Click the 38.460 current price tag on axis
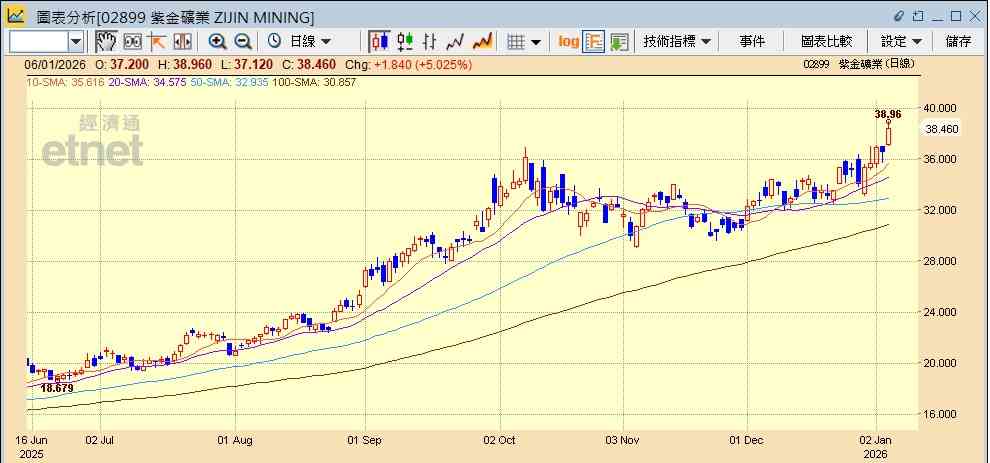 pyautogui.click(x=941, y=129)
